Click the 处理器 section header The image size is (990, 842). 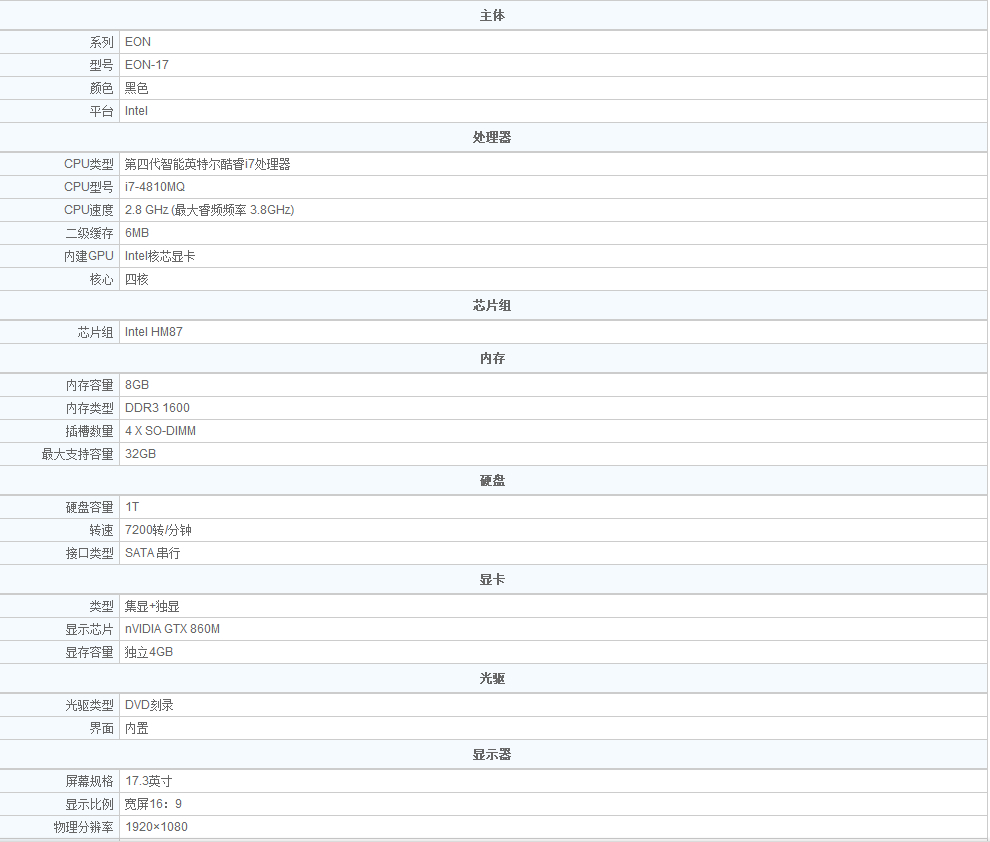pos(492,138)
